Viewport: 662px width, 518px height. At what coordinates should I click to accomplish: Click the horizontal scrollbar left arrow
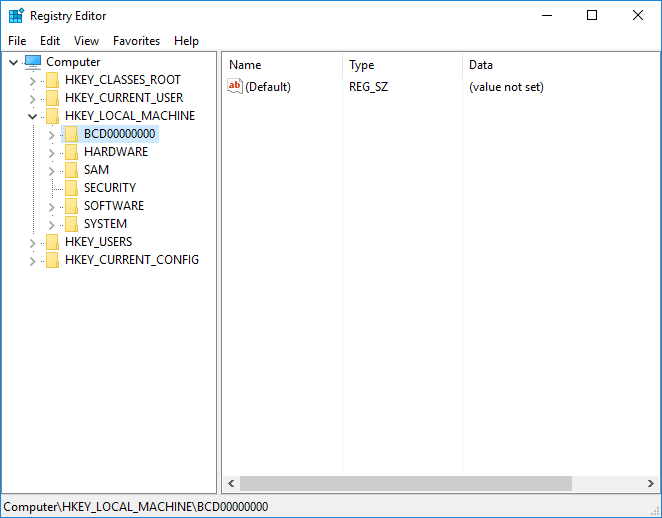click(x=231, y=483)
